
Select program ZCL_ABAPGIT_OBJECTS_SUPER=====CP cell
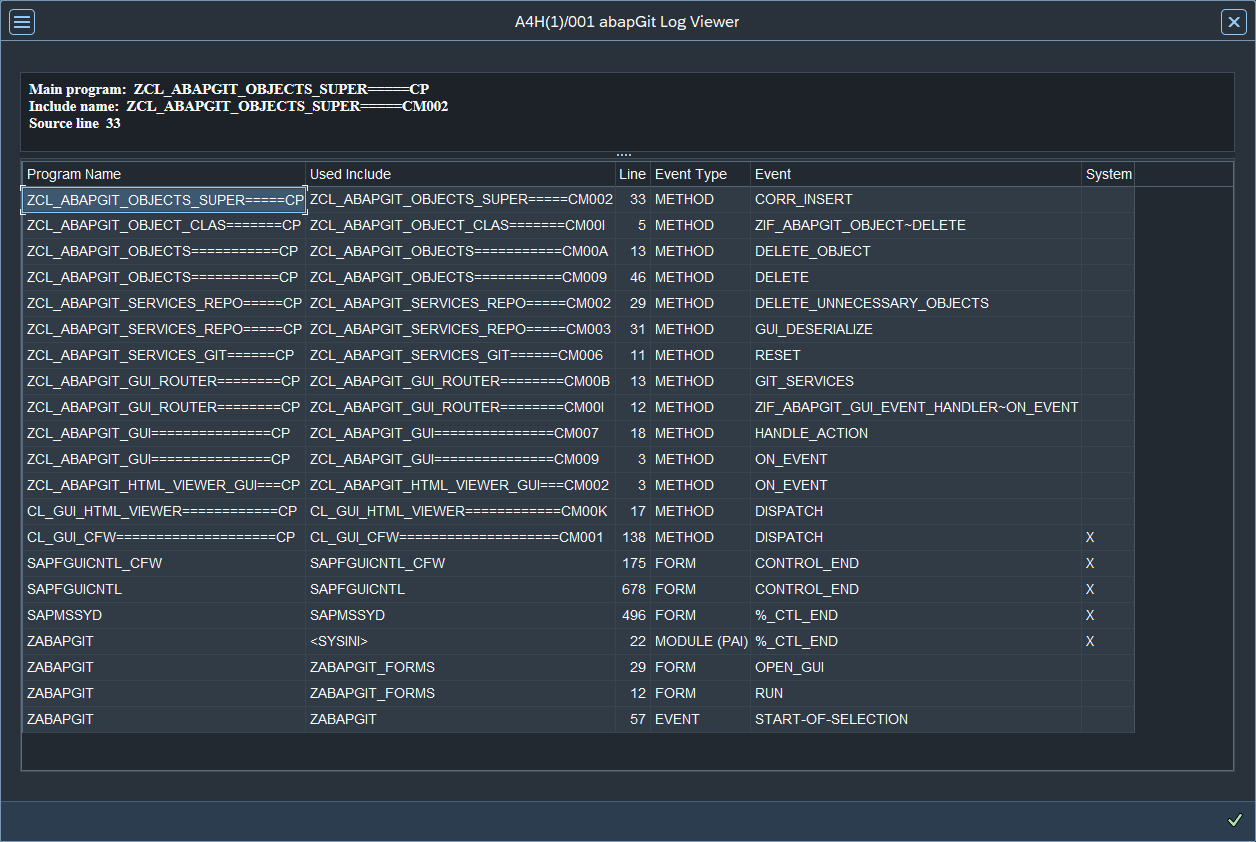(164, 199)
